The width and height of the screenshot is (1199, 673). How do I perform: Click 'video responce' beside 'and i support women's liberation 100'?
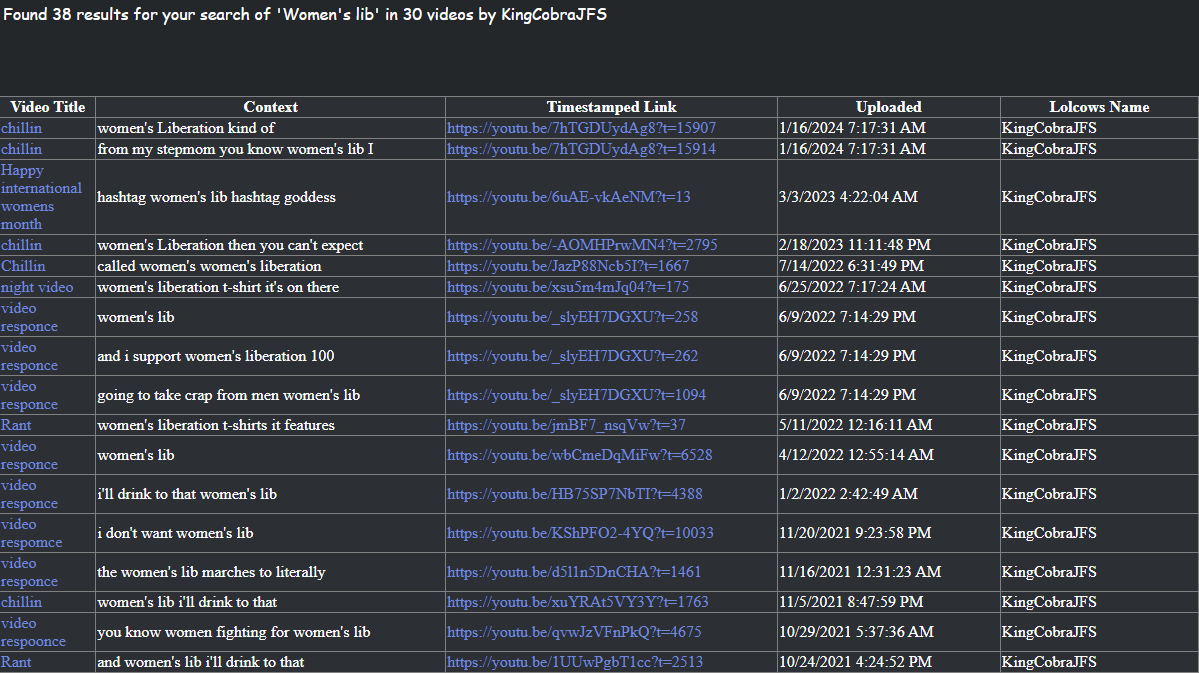point(29,356)
